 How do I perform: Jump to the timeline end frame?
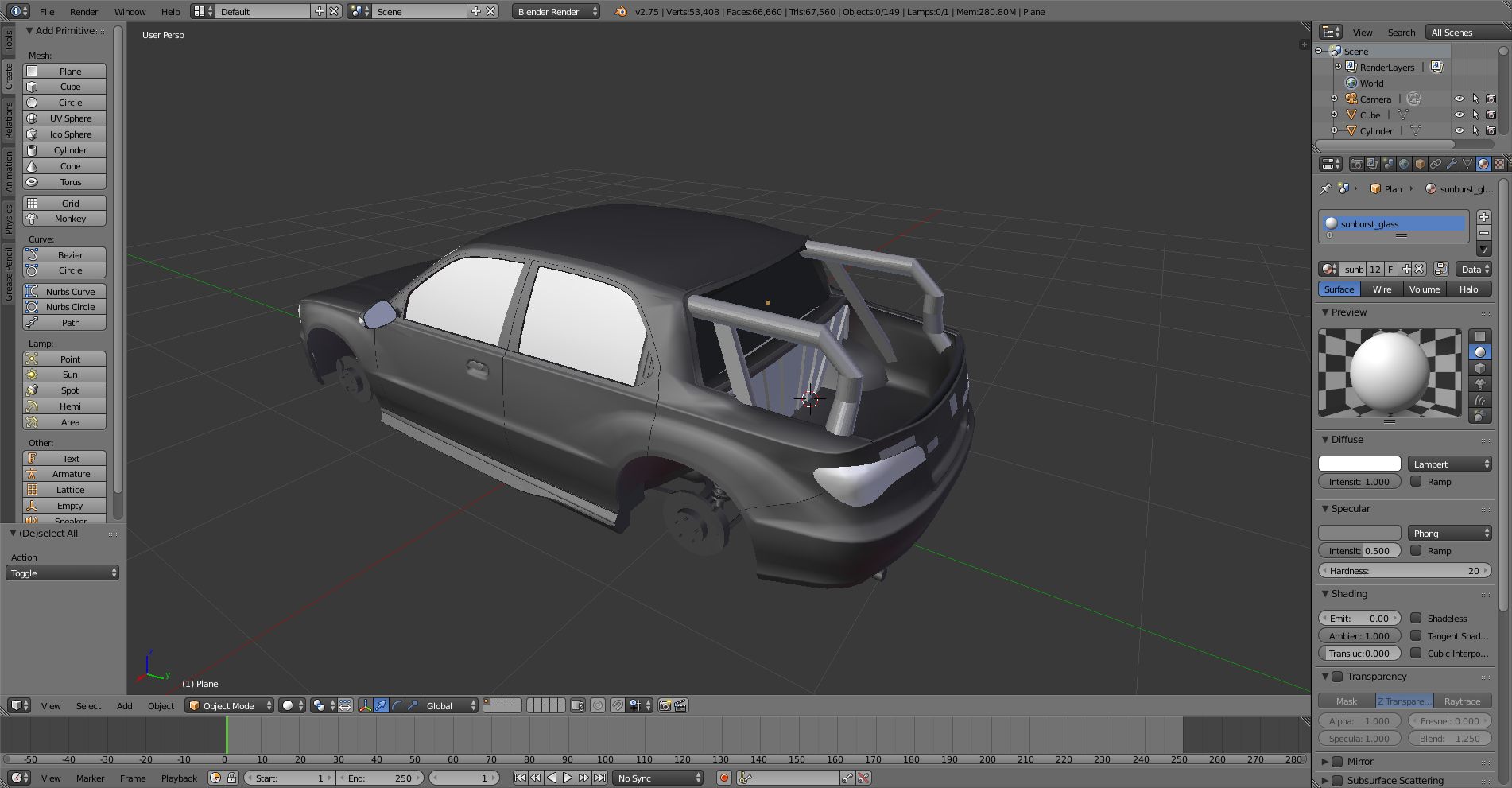(600, 778)
